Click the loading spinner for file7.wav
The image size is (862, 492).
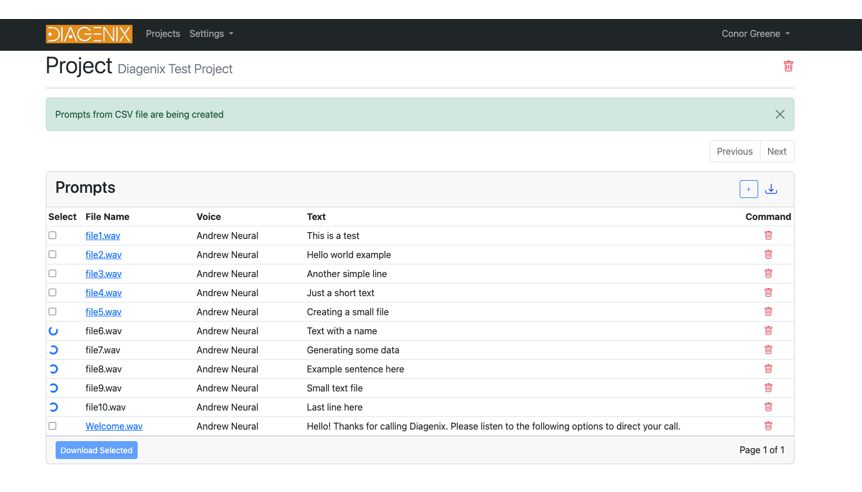[53, 350]
